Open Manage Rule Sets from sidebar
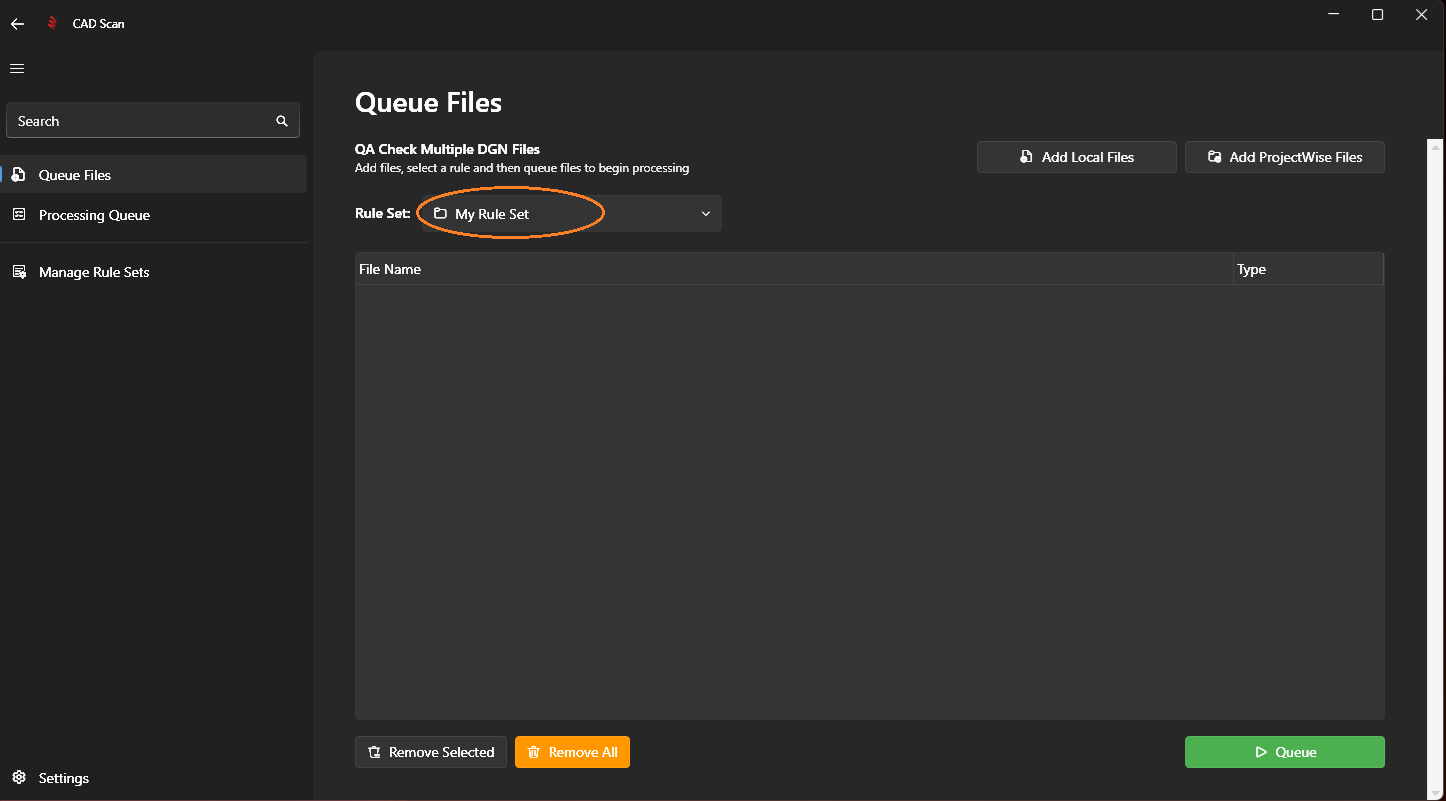This screenshot has height=801, width=1446. (x=94, y=272)
